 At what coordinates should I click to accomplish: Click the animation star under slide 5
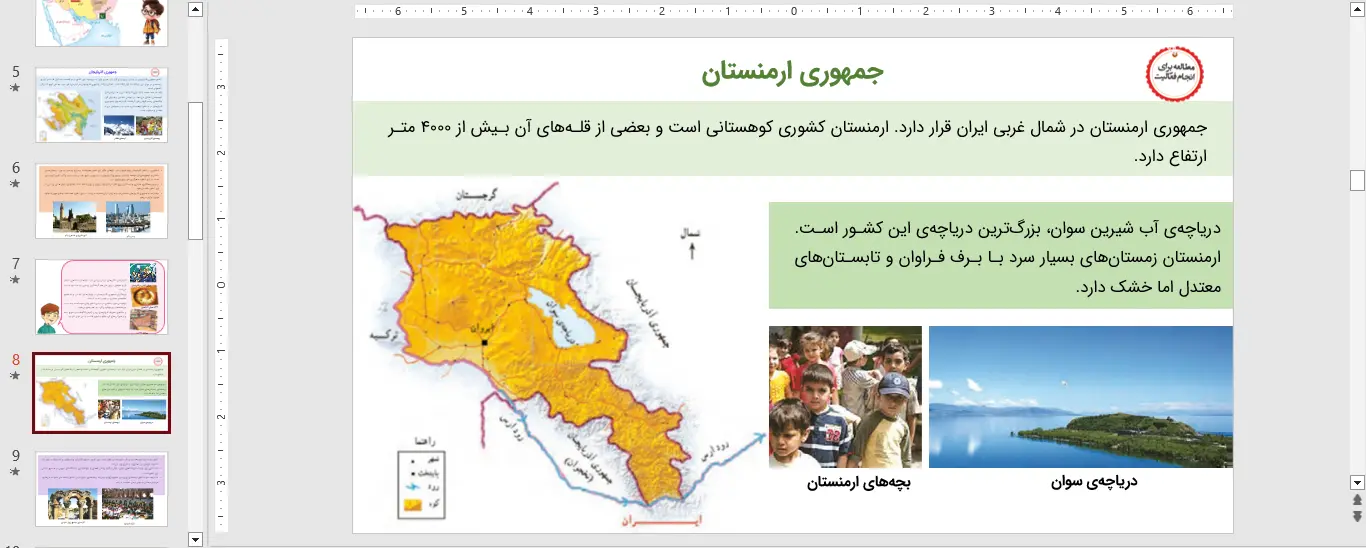tap(15, 88)
